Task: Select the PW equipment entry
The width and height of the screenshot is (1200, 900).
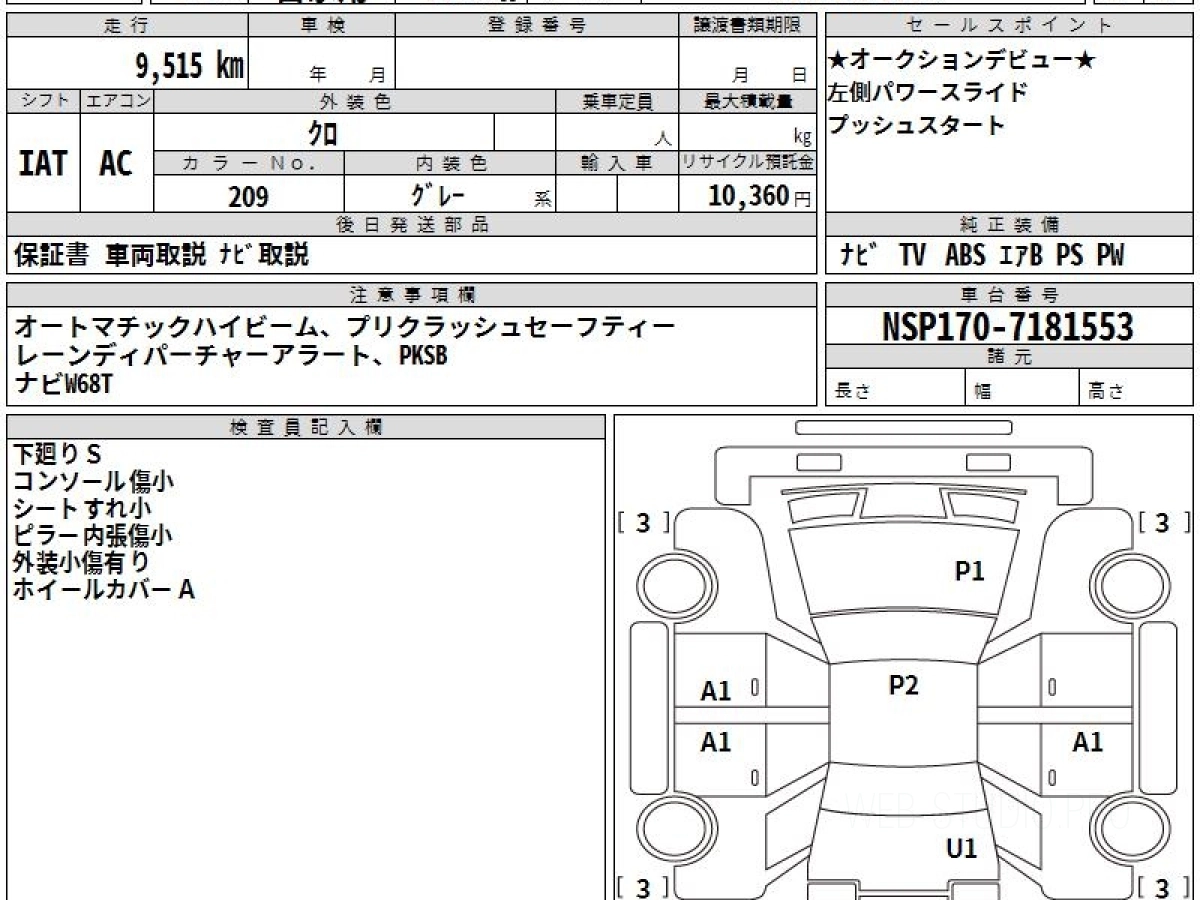Action: coord(1110,255)
